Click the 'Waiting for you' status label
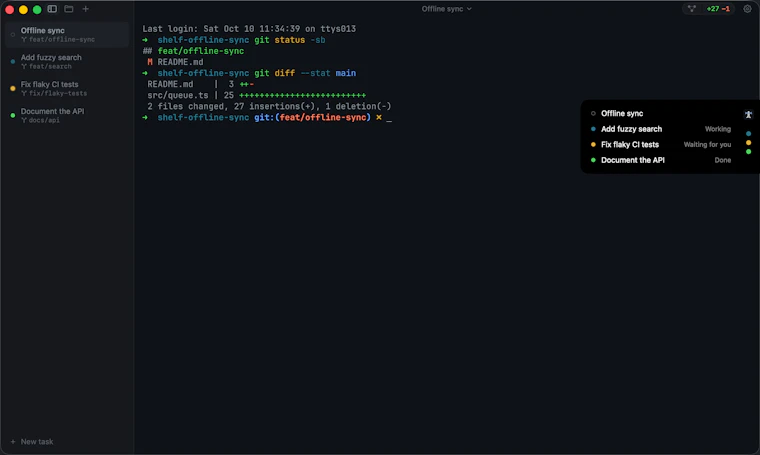The image size is (760, 455). click(x=707, y=144)
